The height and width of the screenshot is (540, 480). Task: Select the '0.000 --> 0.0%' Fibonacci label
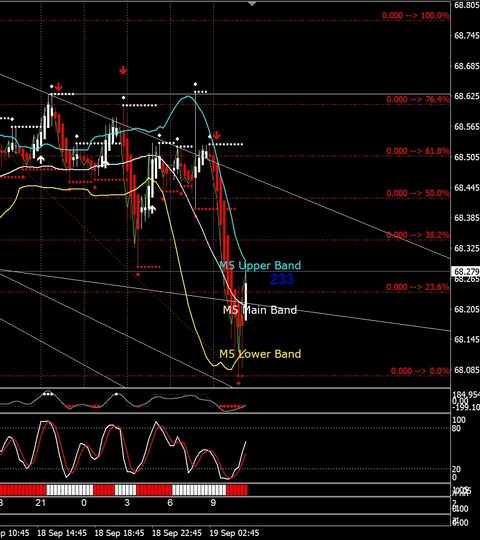coord(420,371)
